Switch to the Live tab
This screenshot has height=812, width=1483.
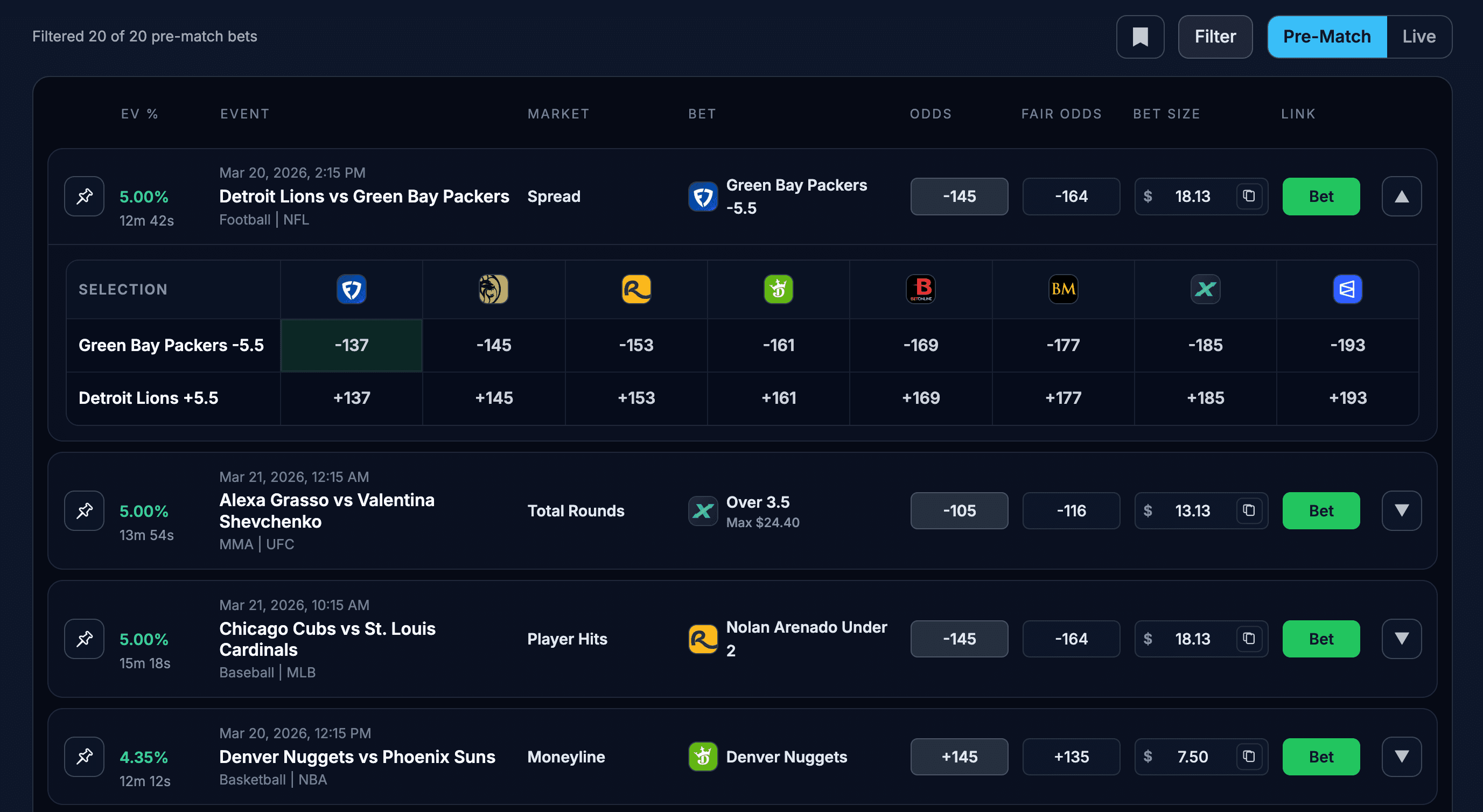click(x=1418, y=36)
